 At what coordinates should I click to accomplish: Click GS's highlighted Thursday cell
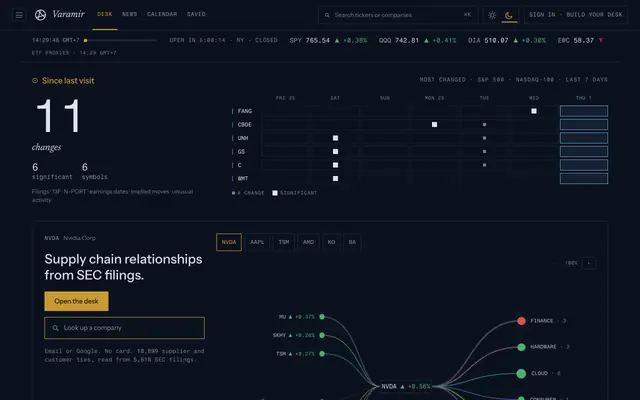pyautogui.click(x=584, y=151)
